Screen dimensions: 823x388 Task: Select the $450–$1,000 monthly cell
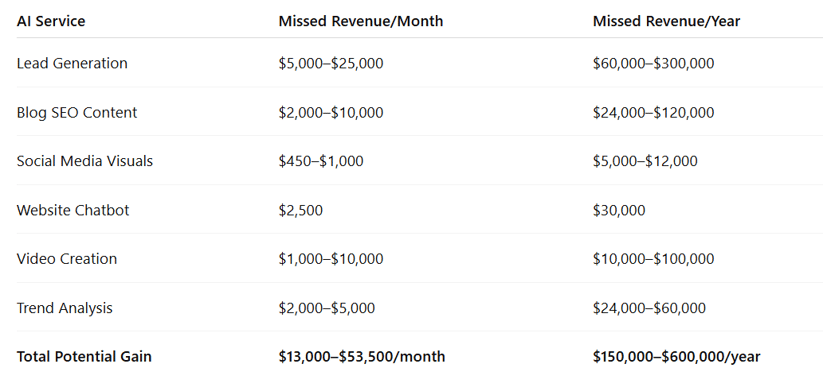click(x=321, y=161)
